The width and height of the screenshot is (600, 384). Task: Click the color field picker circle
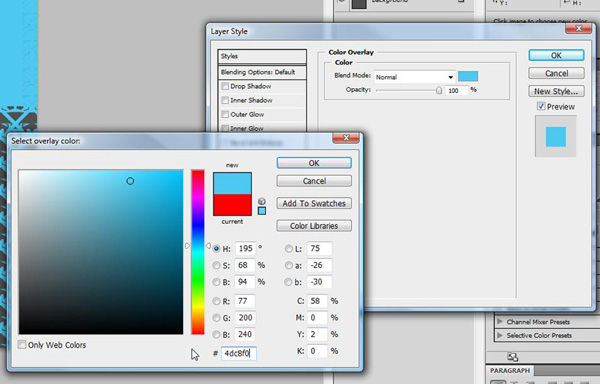coord(130,181)
